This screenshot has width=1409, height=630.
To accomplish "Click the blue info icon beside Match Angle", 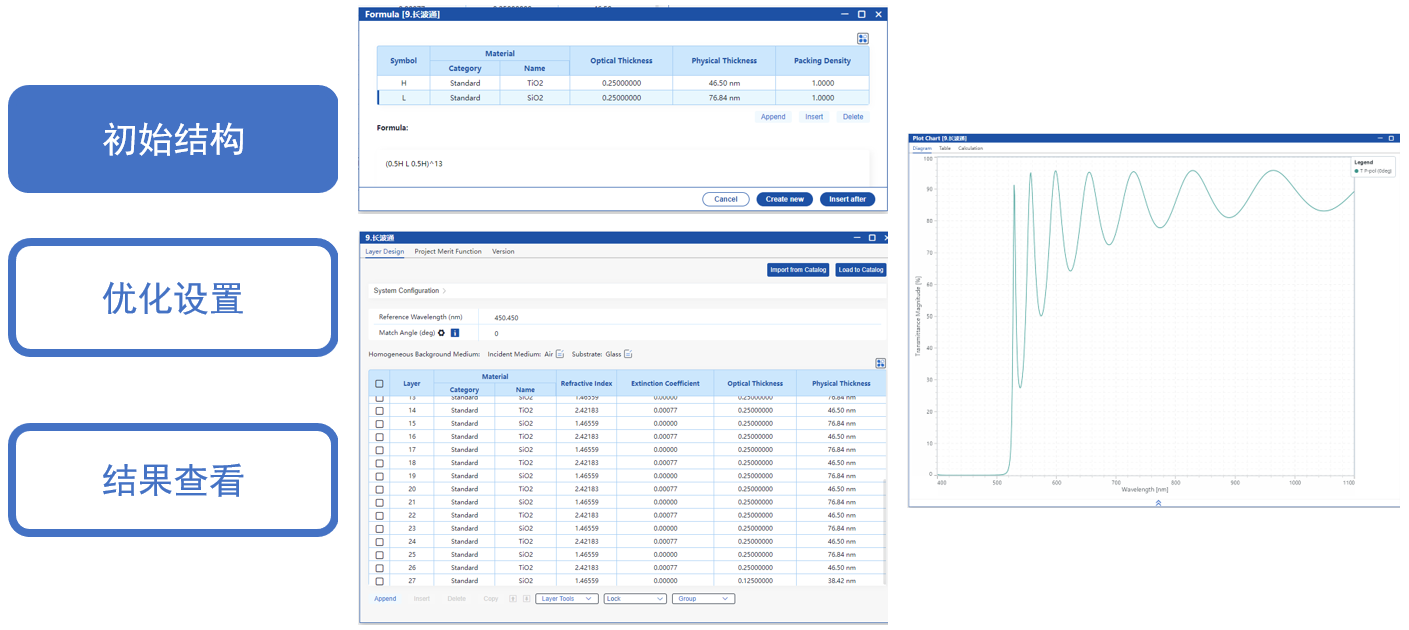I will click(x=455, y=333).
